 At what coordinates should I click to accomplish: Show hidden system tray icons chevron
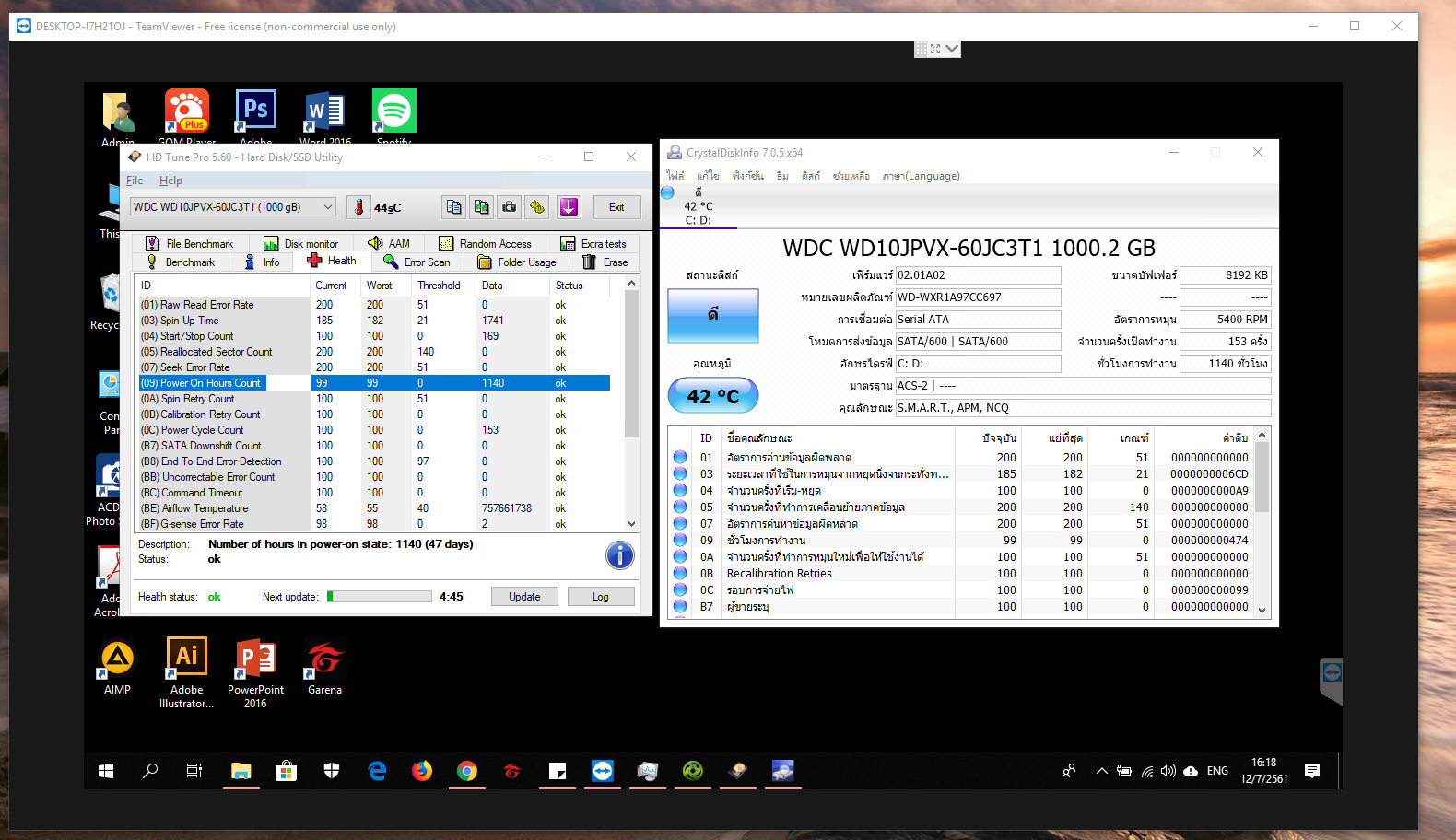click(1101, 771)
